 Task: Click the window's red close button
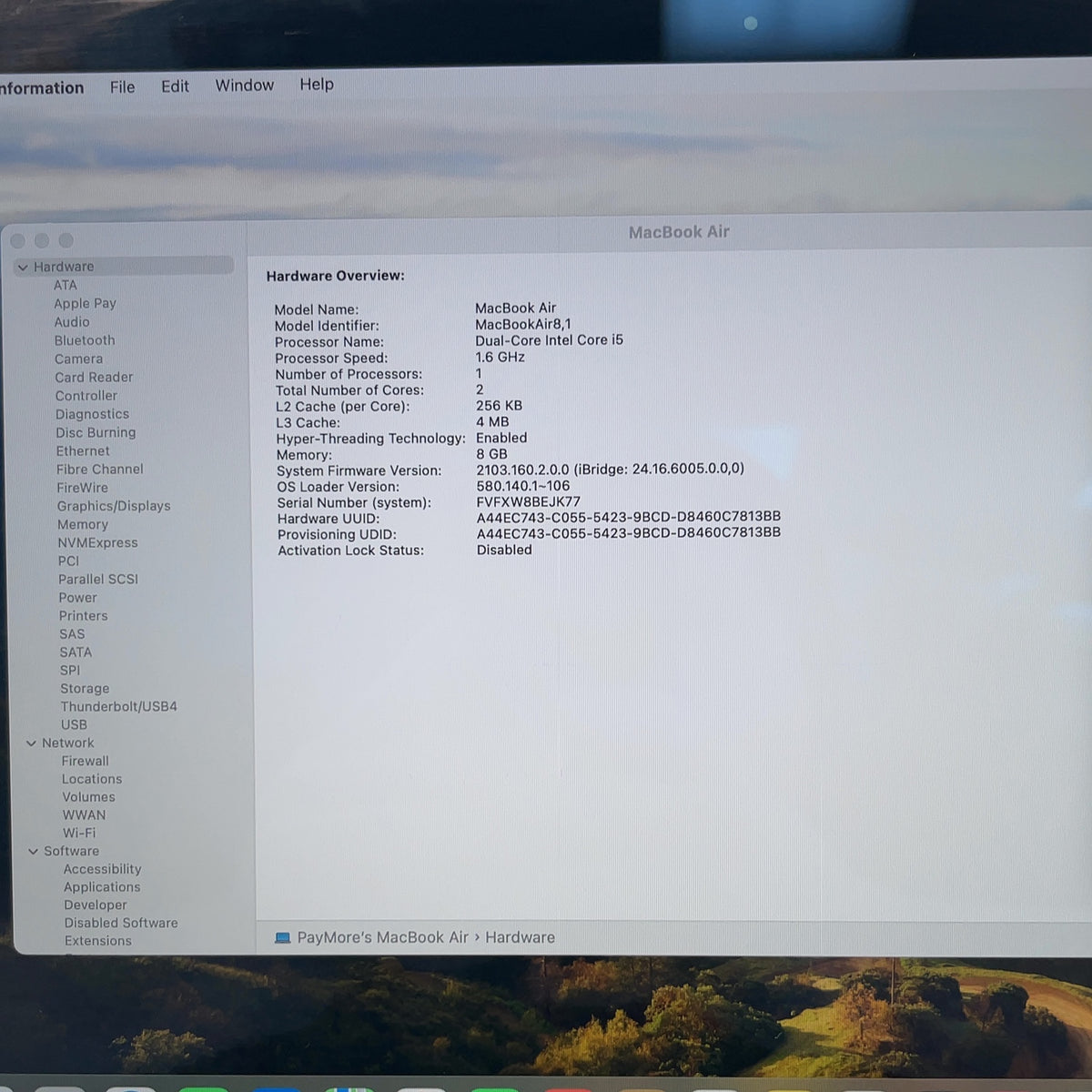coord(17,241)
